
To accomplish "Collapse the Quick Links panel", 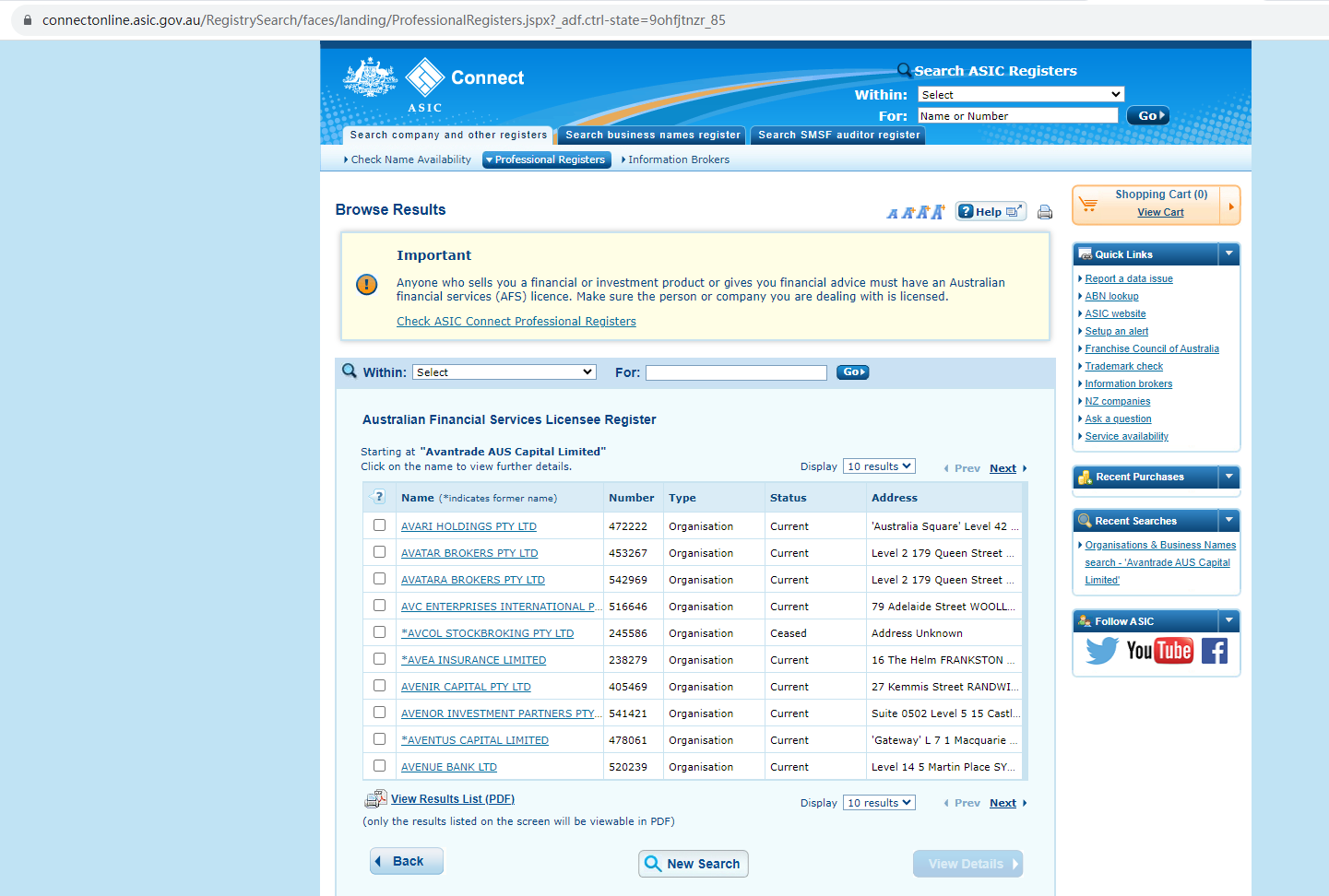I will [1228, 253].
